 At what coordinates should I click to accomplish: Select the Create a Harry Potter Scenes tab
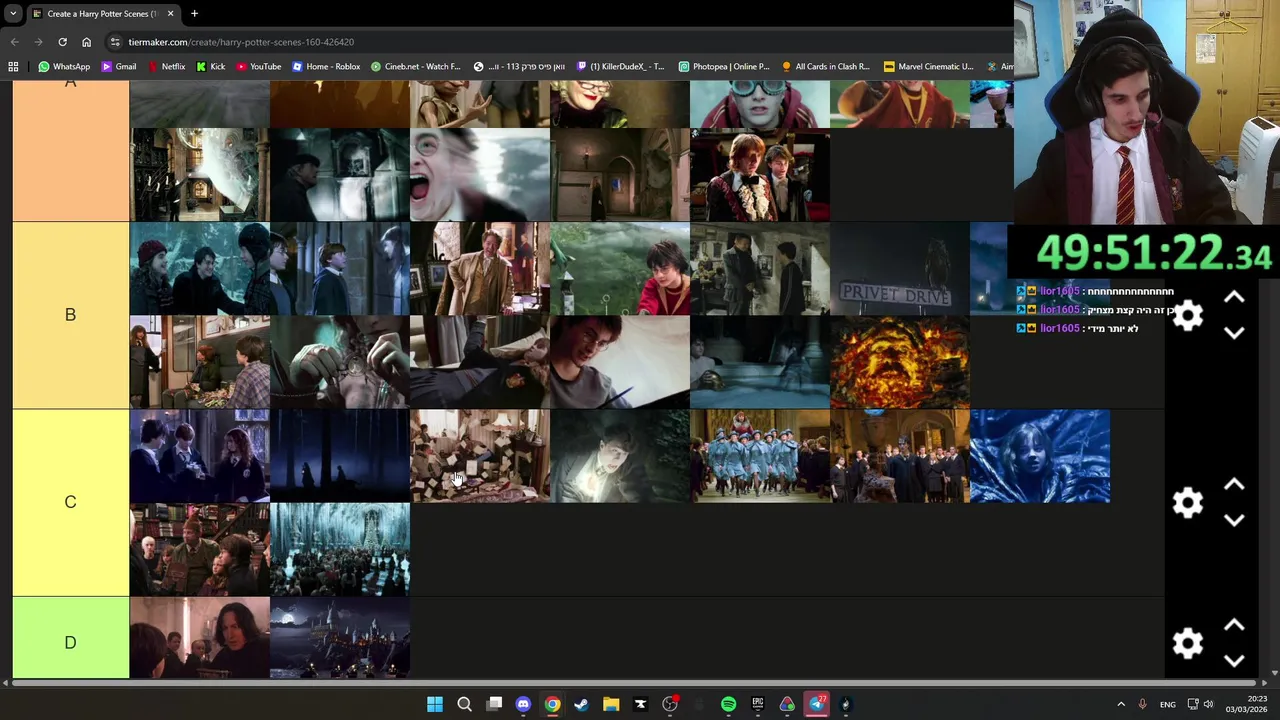pyautogui.click(x=100, y=14)
